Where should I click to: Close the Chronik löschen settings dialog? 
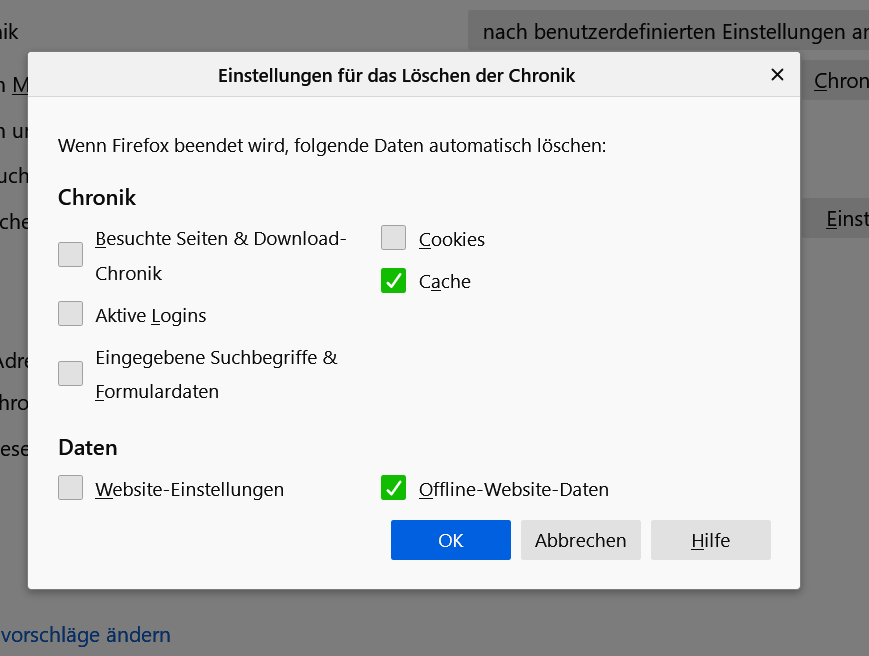(777, 75)
